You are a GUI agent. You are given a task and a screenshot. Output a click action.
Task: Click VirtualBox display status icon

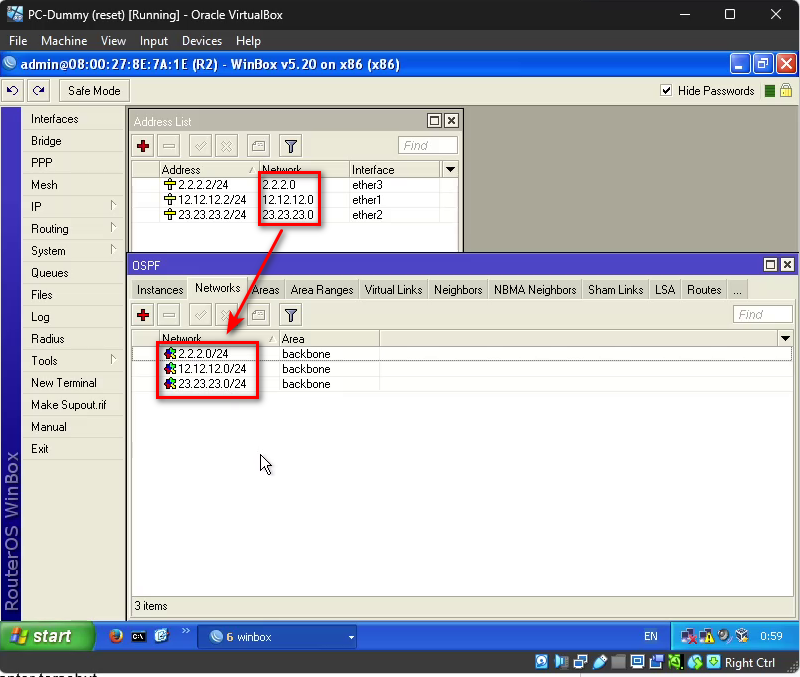(x=637, y=662)
